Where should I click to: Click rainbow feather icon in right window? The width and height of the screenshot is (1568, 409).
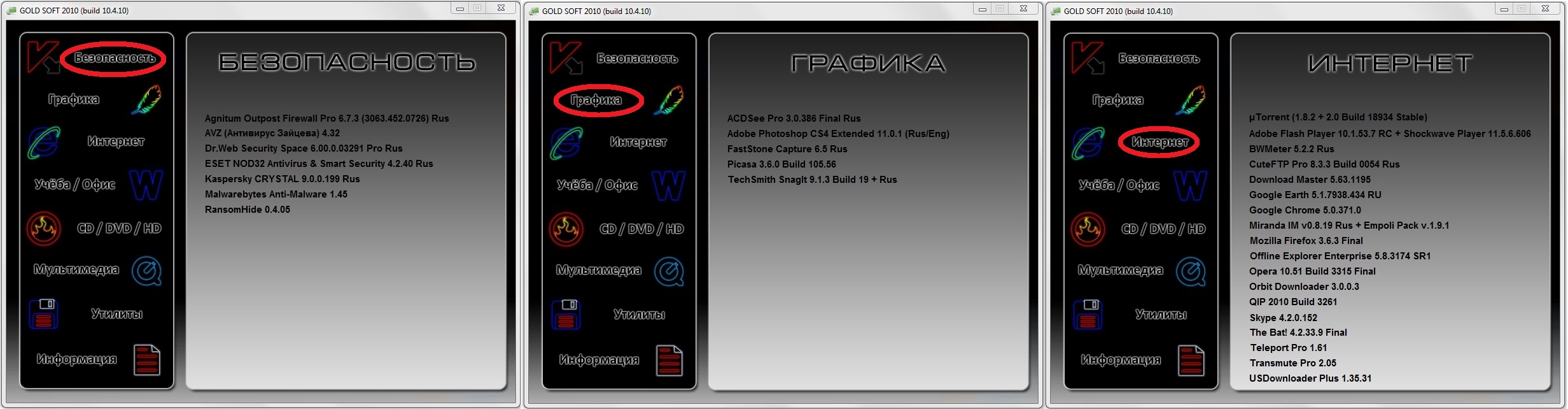pos(1191,101)
